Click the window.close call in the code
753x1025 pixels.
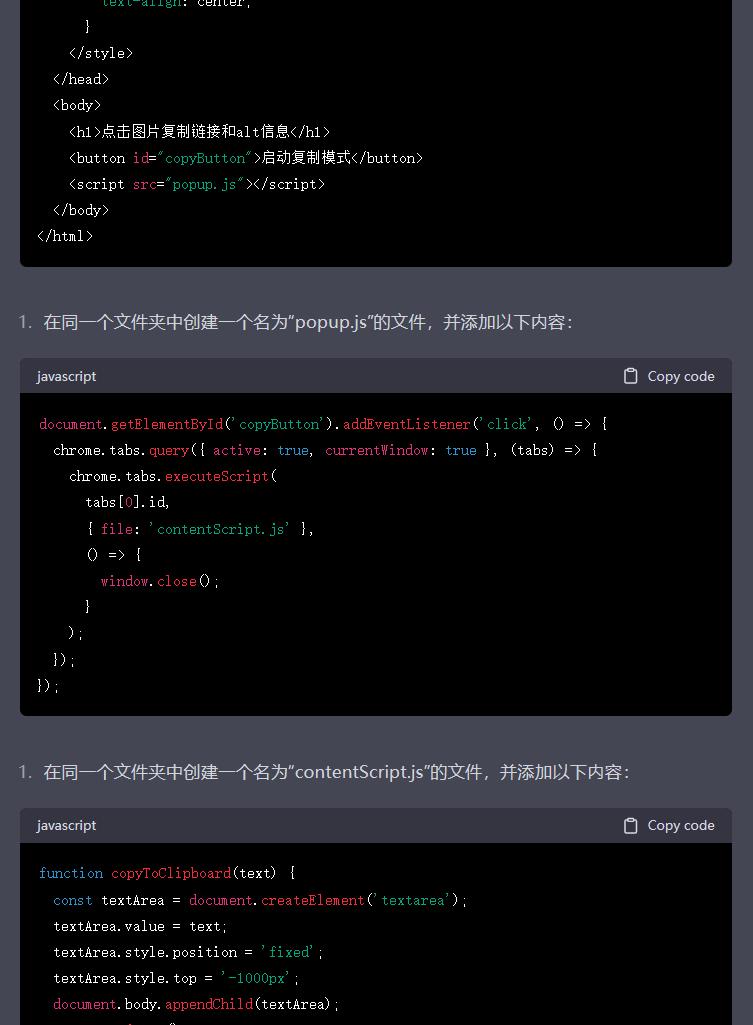coord(155,580)
